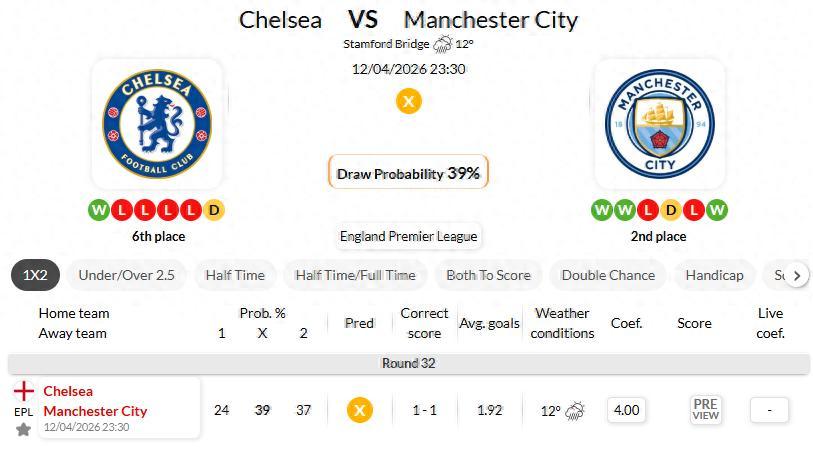Viewport: 813px width, 451px height.
Task: Click Chelsea's green W form badge
Action: 98,210
